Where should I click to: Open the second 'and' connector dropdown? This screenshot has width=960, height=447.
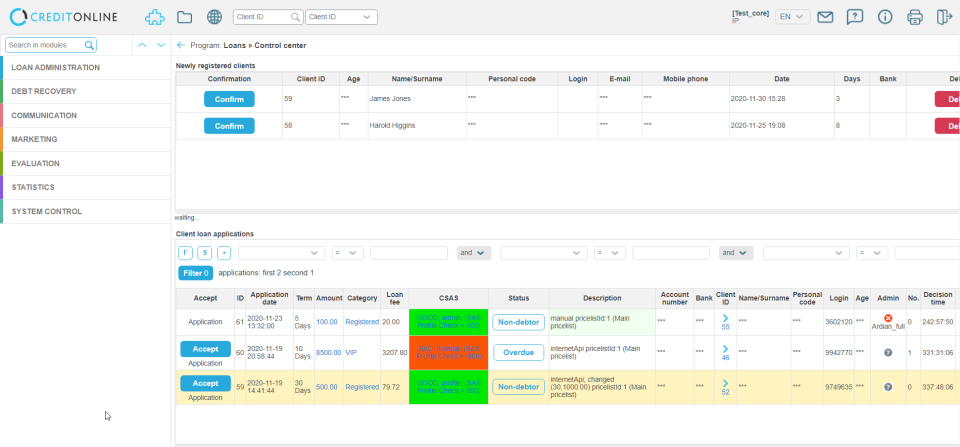pos(736,253)
